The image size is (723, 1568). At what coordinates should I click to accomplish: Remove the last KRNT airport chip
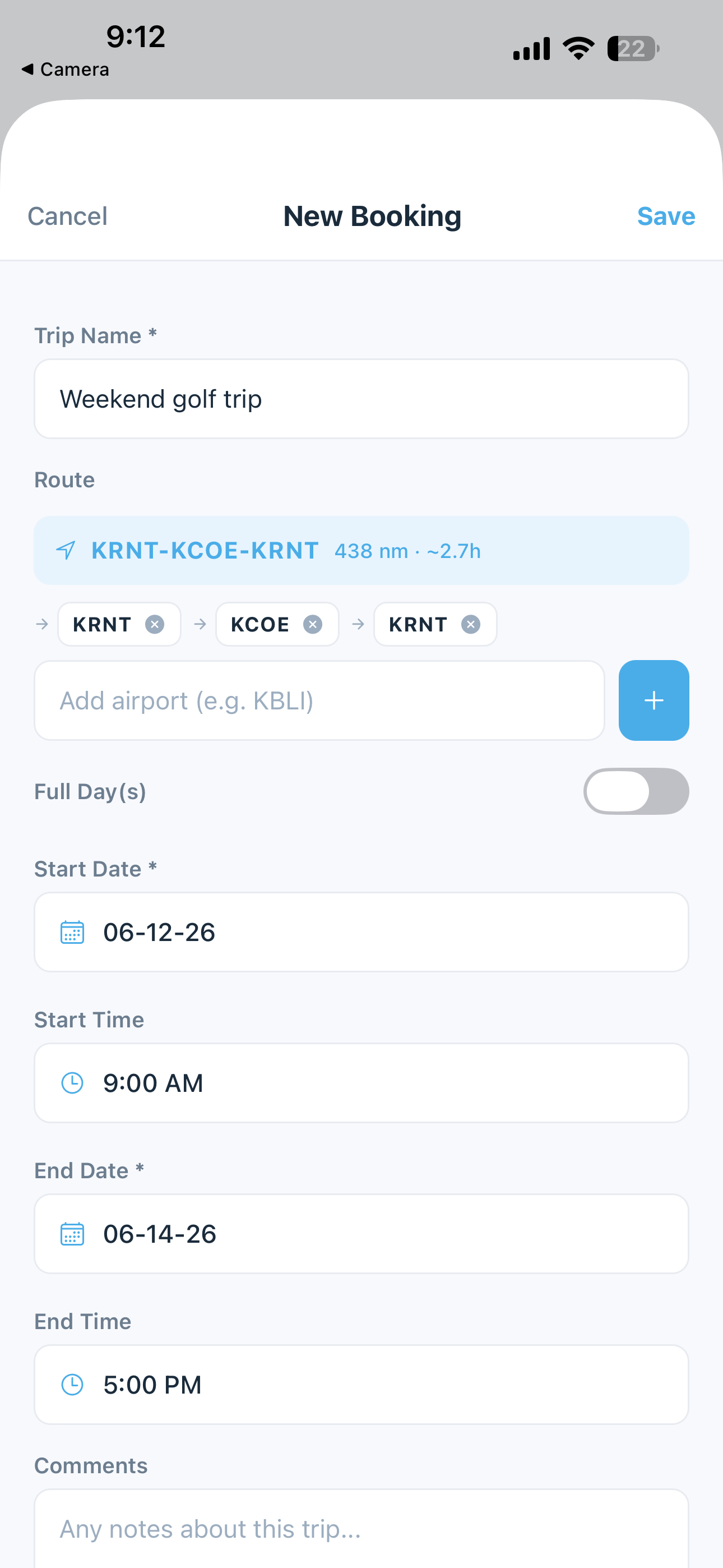pyautogui.click(x=470, y=624)
